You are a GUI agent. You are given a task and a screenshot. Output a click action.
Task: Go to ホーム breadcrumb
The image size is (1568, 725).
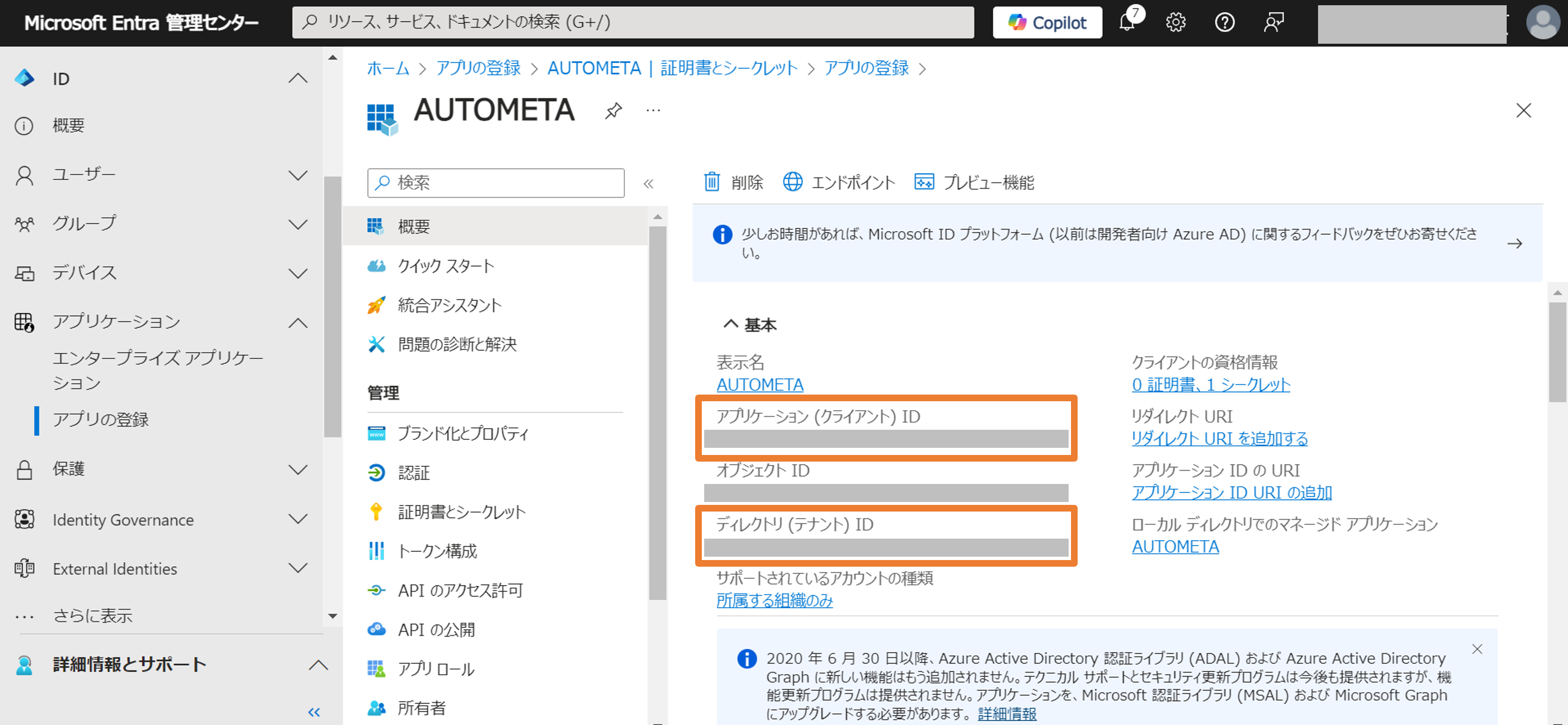pos(388,68)
